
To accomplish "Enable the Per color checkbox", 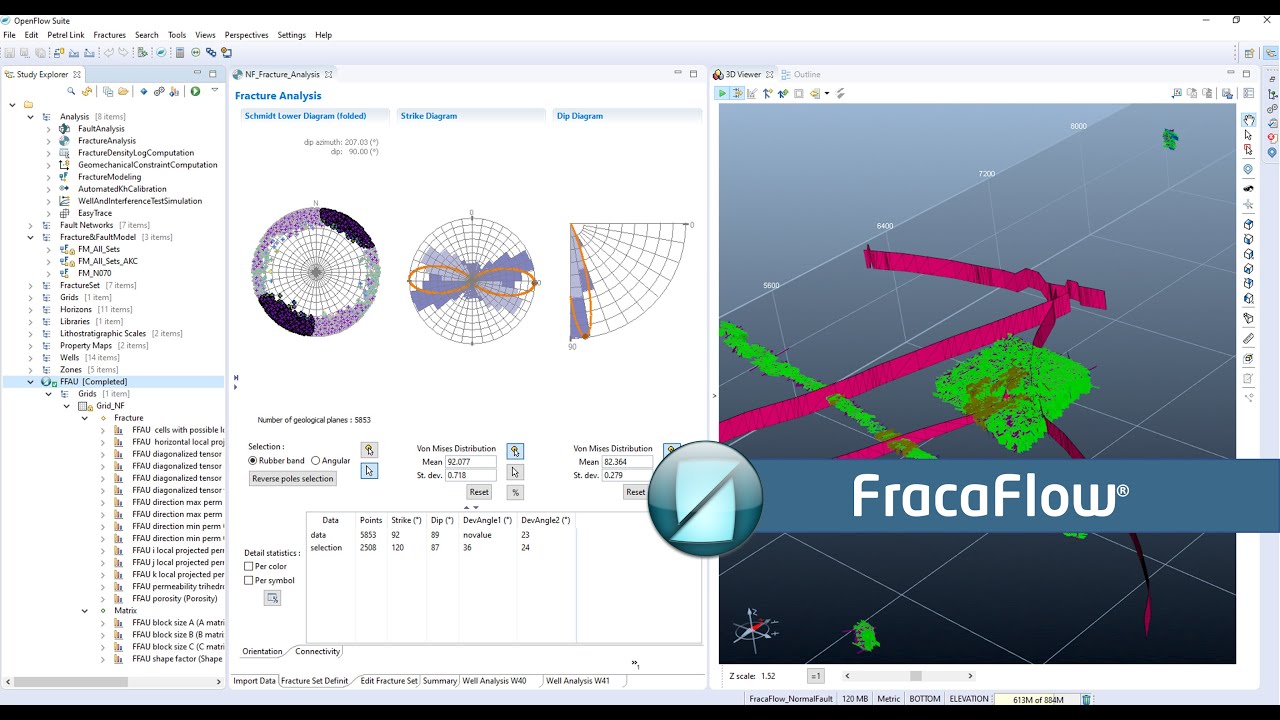I will (x=249, y=567).
